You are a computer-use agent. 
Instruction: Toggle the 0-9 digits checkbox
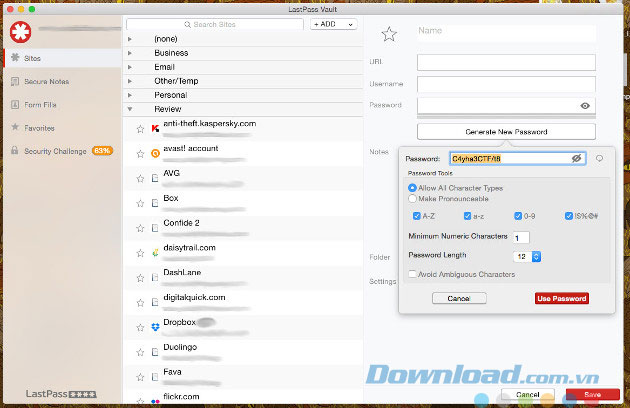click(x=518, y=216)
